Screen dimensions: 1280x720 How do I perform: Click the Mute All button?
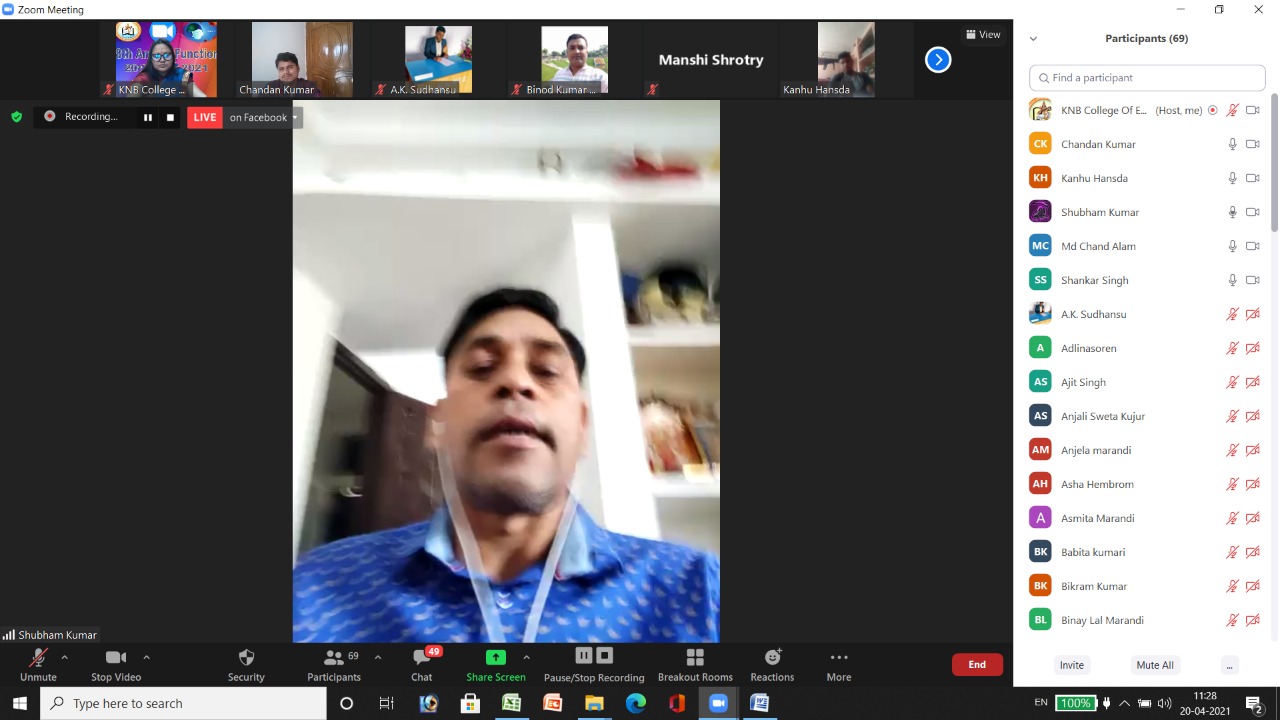pos(1155,665)
